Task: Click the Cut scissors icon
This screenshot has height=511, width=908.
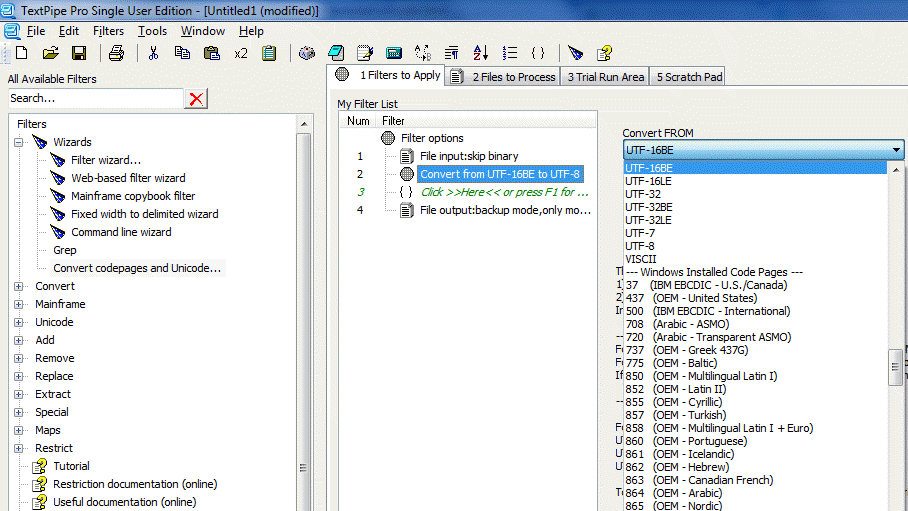Action: click(x=154, y=53)
